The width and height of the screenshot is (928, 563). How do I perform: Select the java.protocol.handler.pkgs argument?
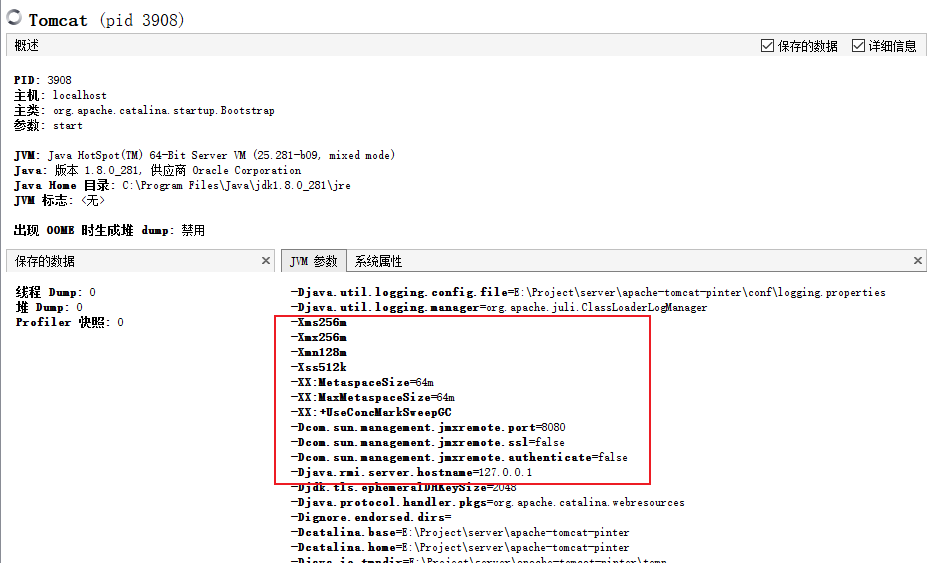click(x=488, y=502)
